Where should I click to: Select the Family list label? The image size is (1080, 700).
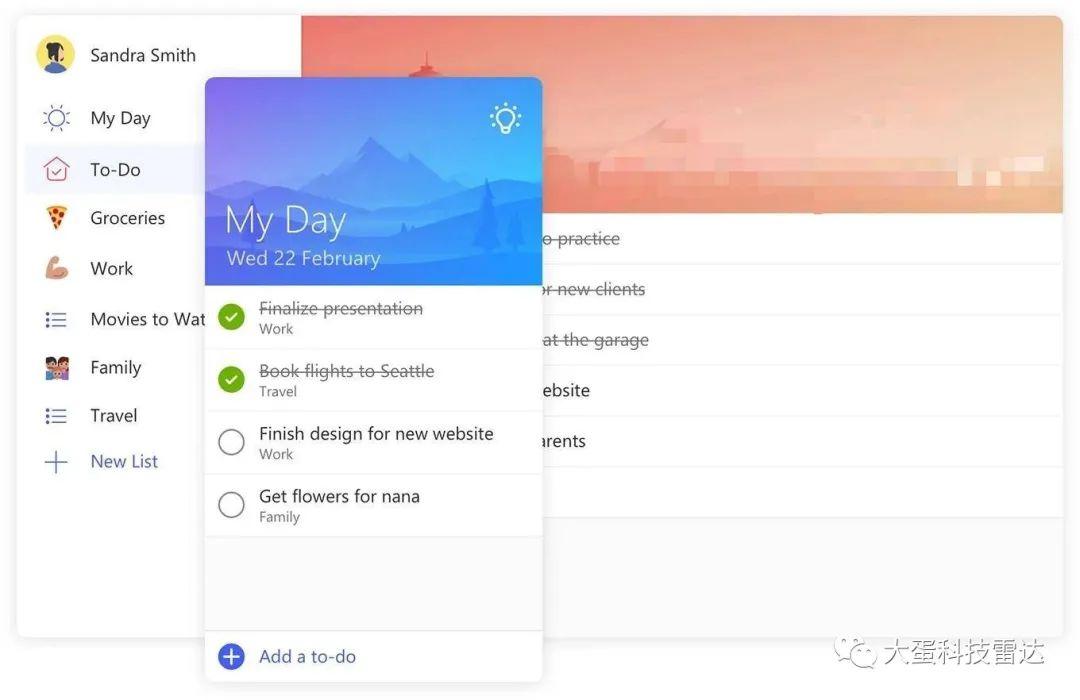(x=116, y=368)
